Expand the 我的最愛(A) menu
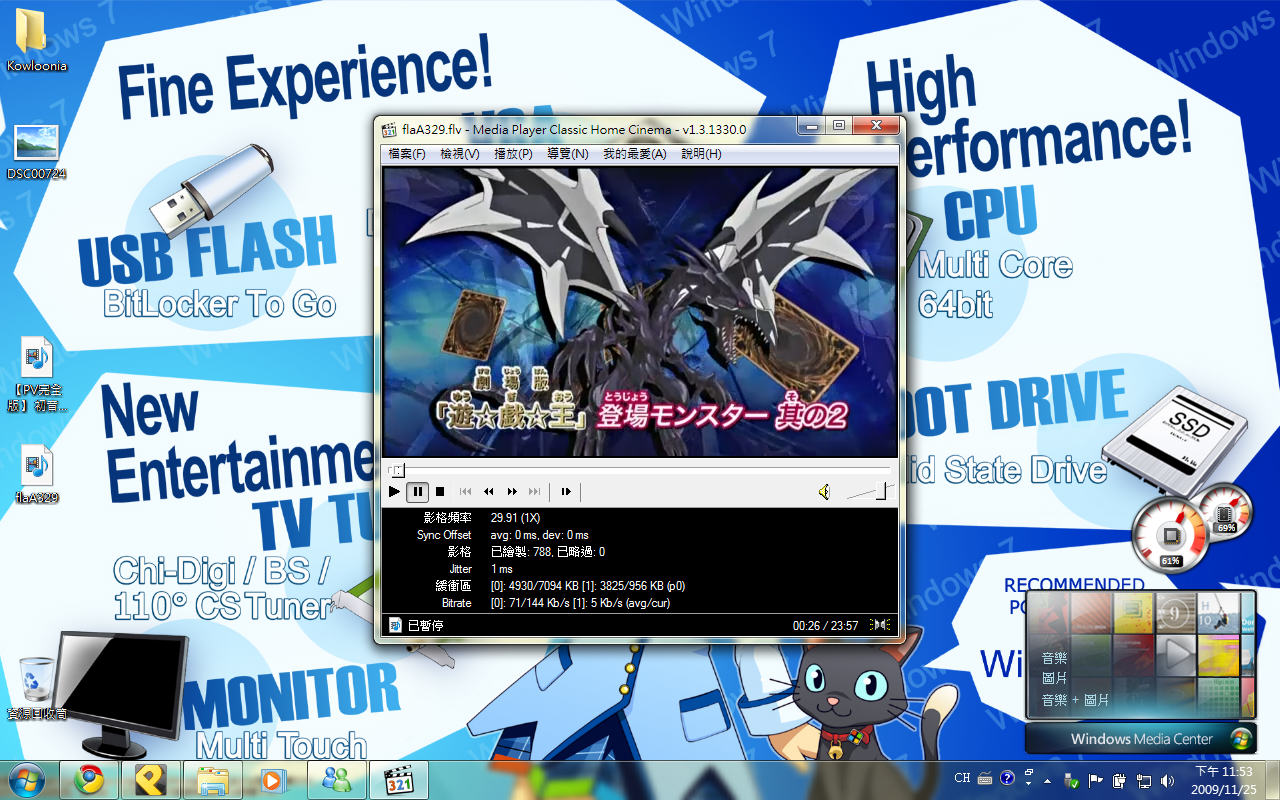Screen dimensions: 1280x800 click(x=634, y=154)
